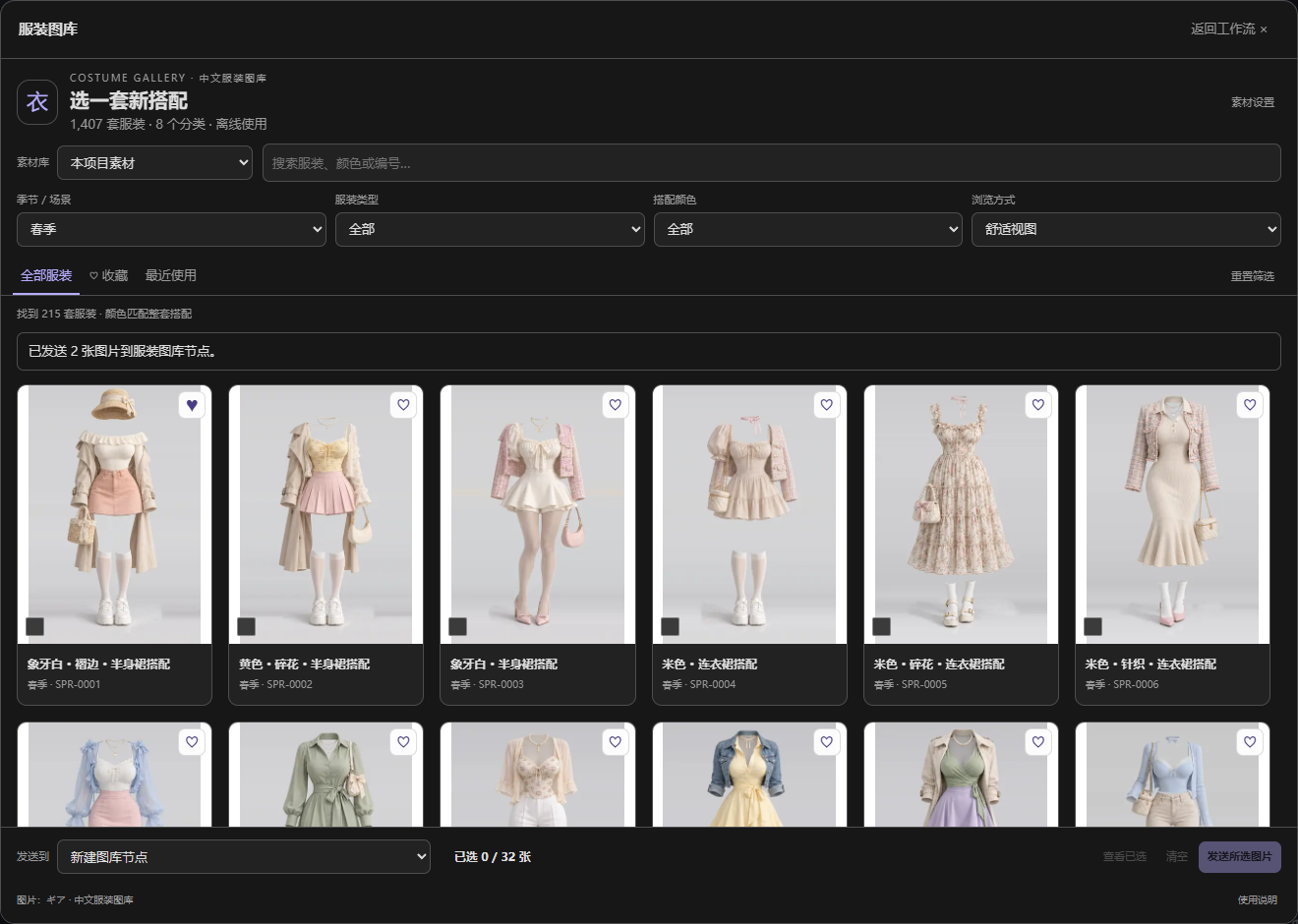Favorite the SPR-0003 outfit heart
Viewport: 1298px width, 924px height.
615,405
